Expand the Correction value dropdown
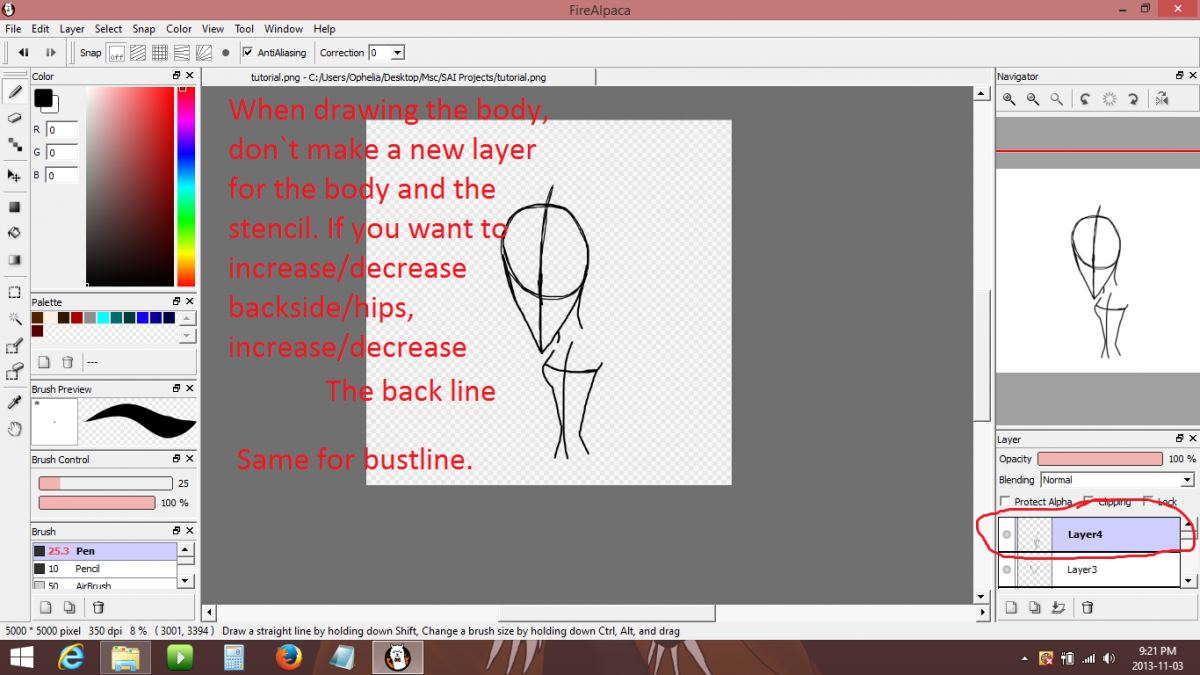This screenshot has width=1200, height=675. [x=397, y=52]
